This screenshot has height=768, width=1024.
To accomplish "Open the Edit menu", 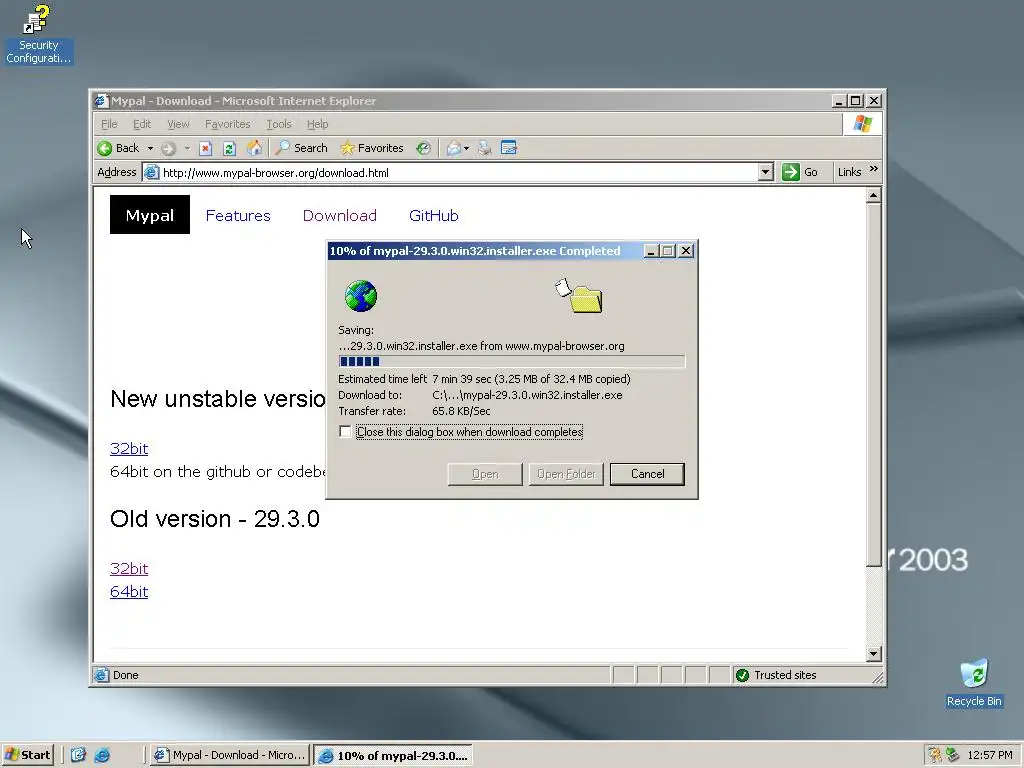I will pos(142,124).
